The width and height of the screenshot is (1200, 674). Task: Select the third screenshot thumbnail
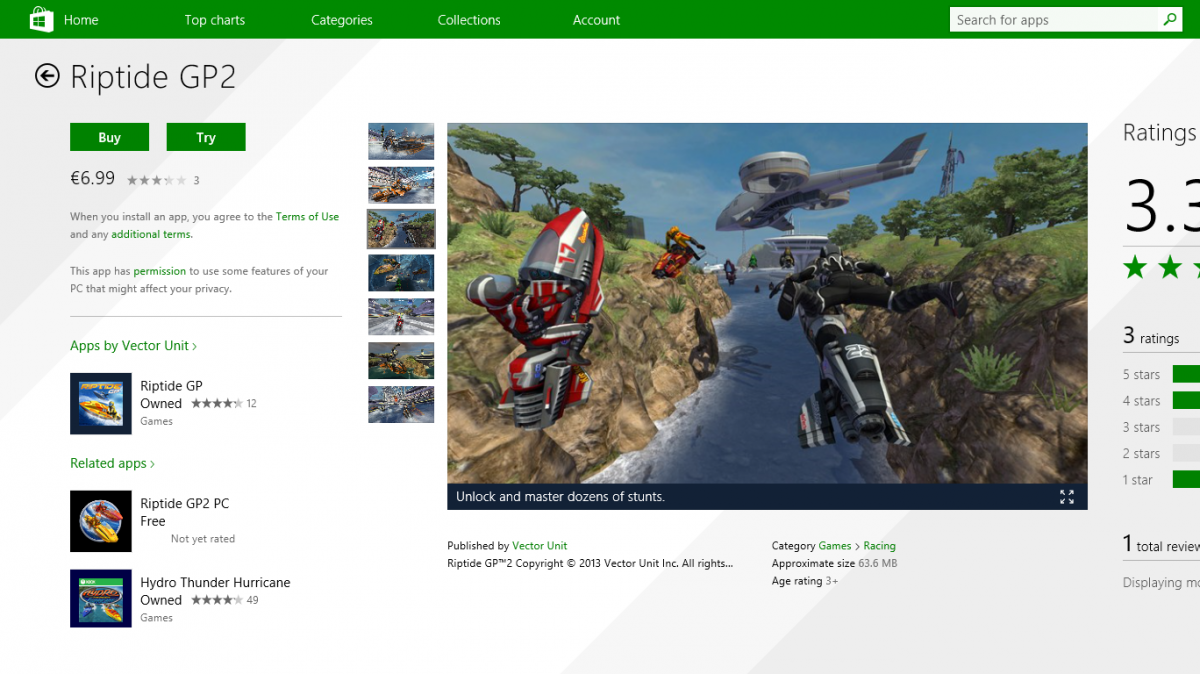coord(401,229)
